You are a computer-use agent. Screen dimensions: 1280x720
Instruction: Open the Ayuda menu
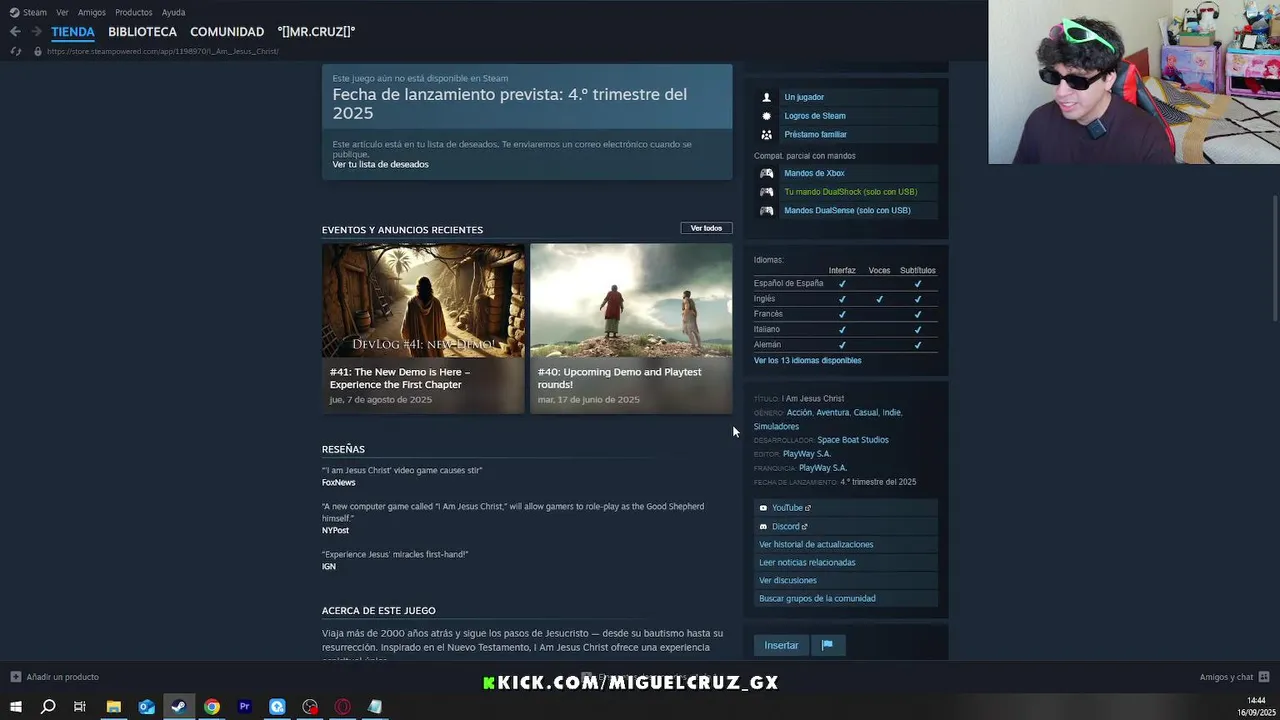pos(174,12)
